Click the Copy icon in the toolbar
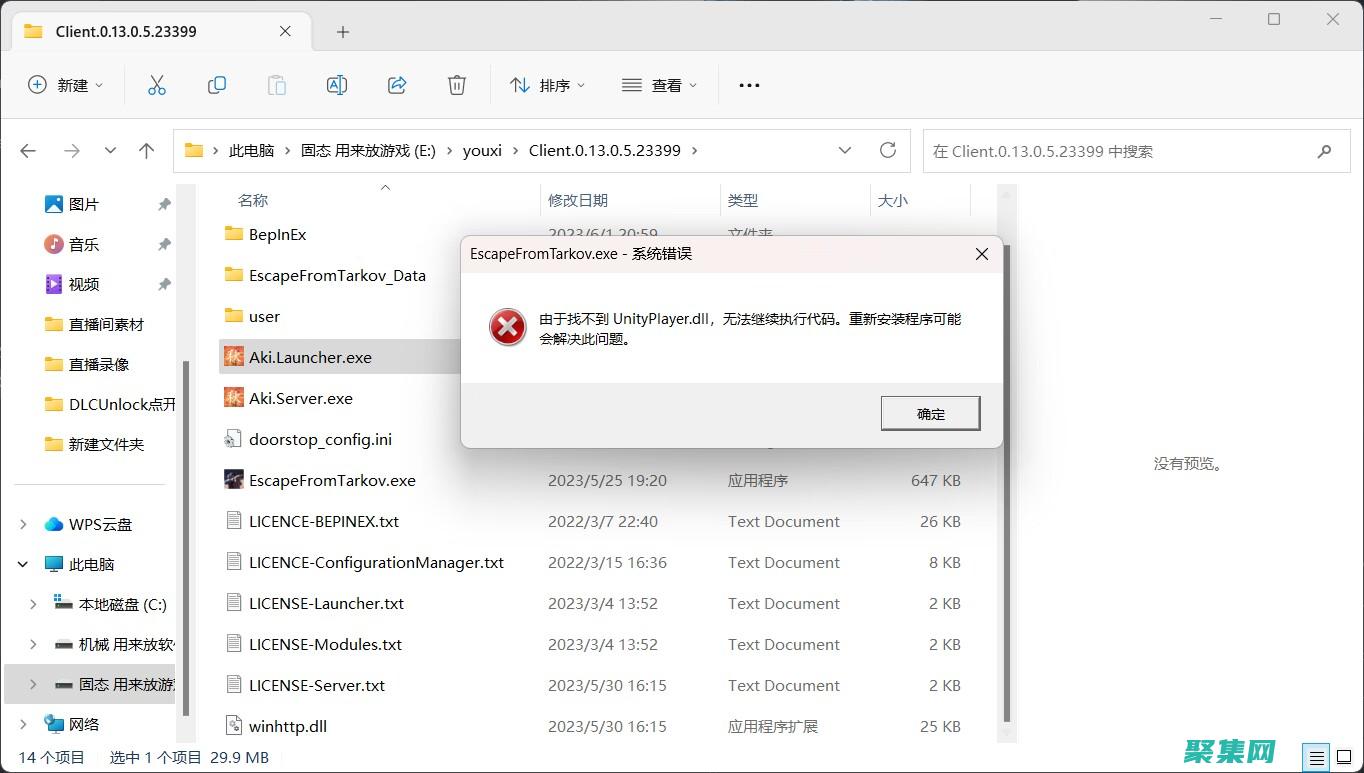This screenshot has height=773, width=1364. 216,85
